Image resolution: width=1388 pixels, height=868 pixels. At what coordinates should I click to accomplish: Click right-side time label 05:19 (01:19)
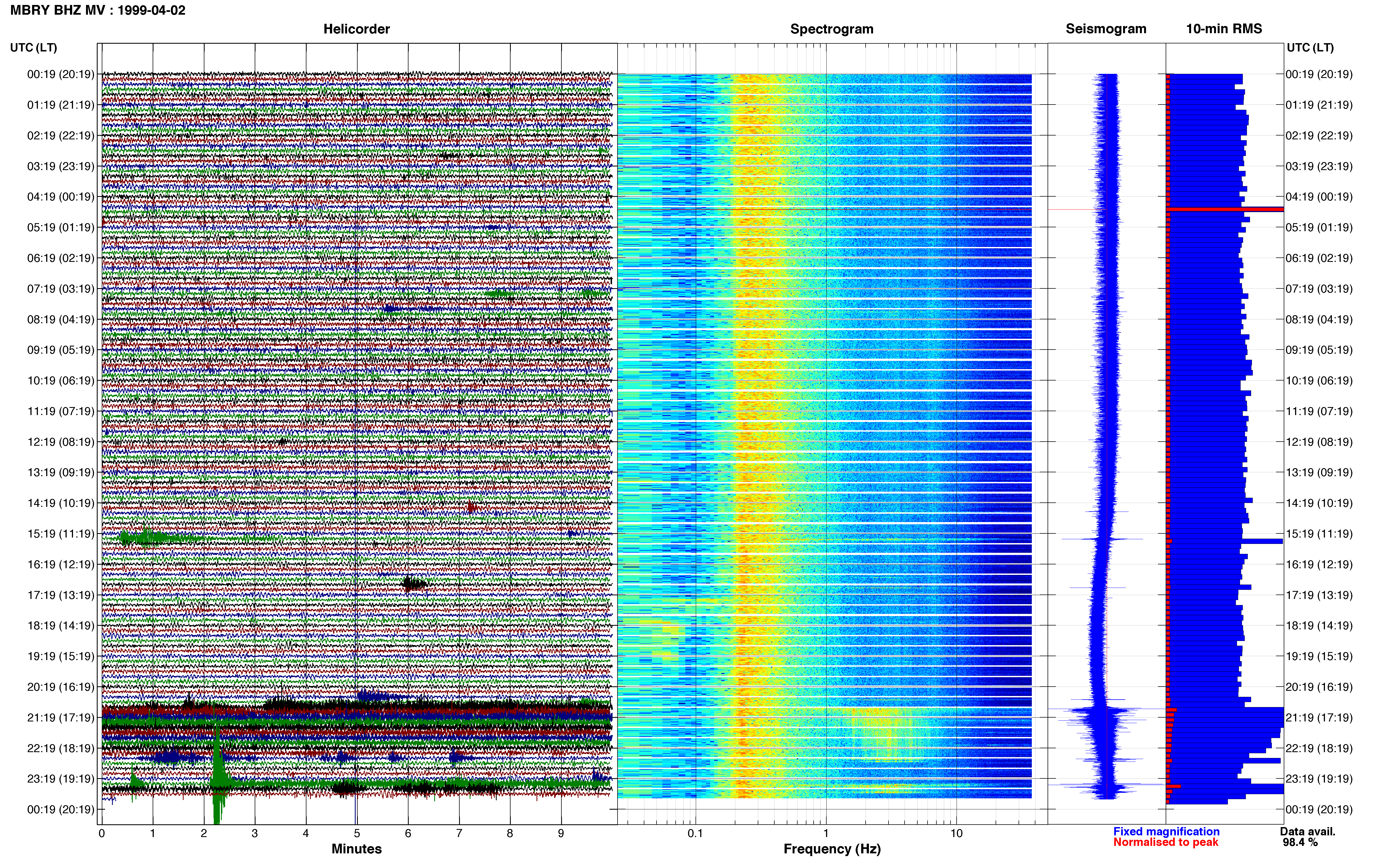[1319, 227]
